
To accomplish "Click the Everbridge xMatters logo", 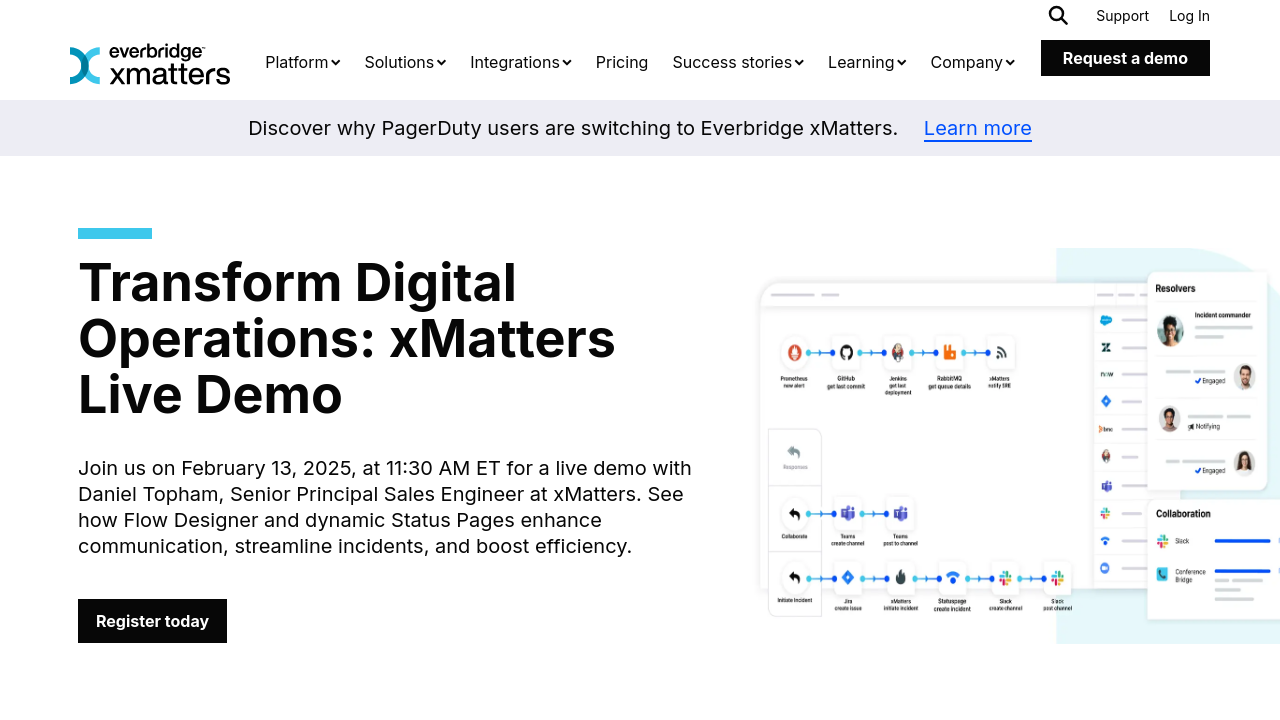I will pos(150,65).
